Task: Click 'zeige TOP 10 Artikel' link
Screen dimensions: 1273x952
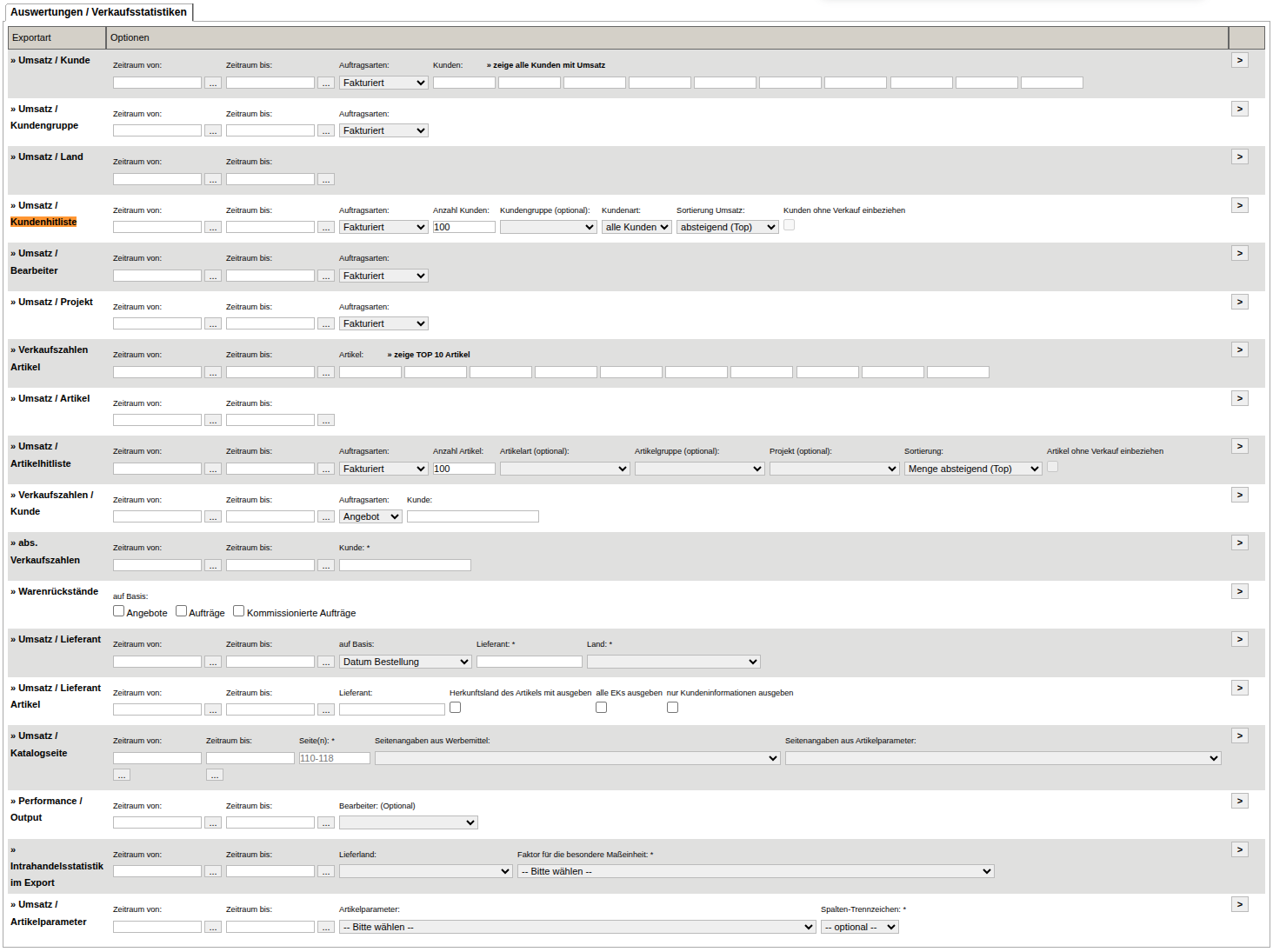Action: pos(429,355)
